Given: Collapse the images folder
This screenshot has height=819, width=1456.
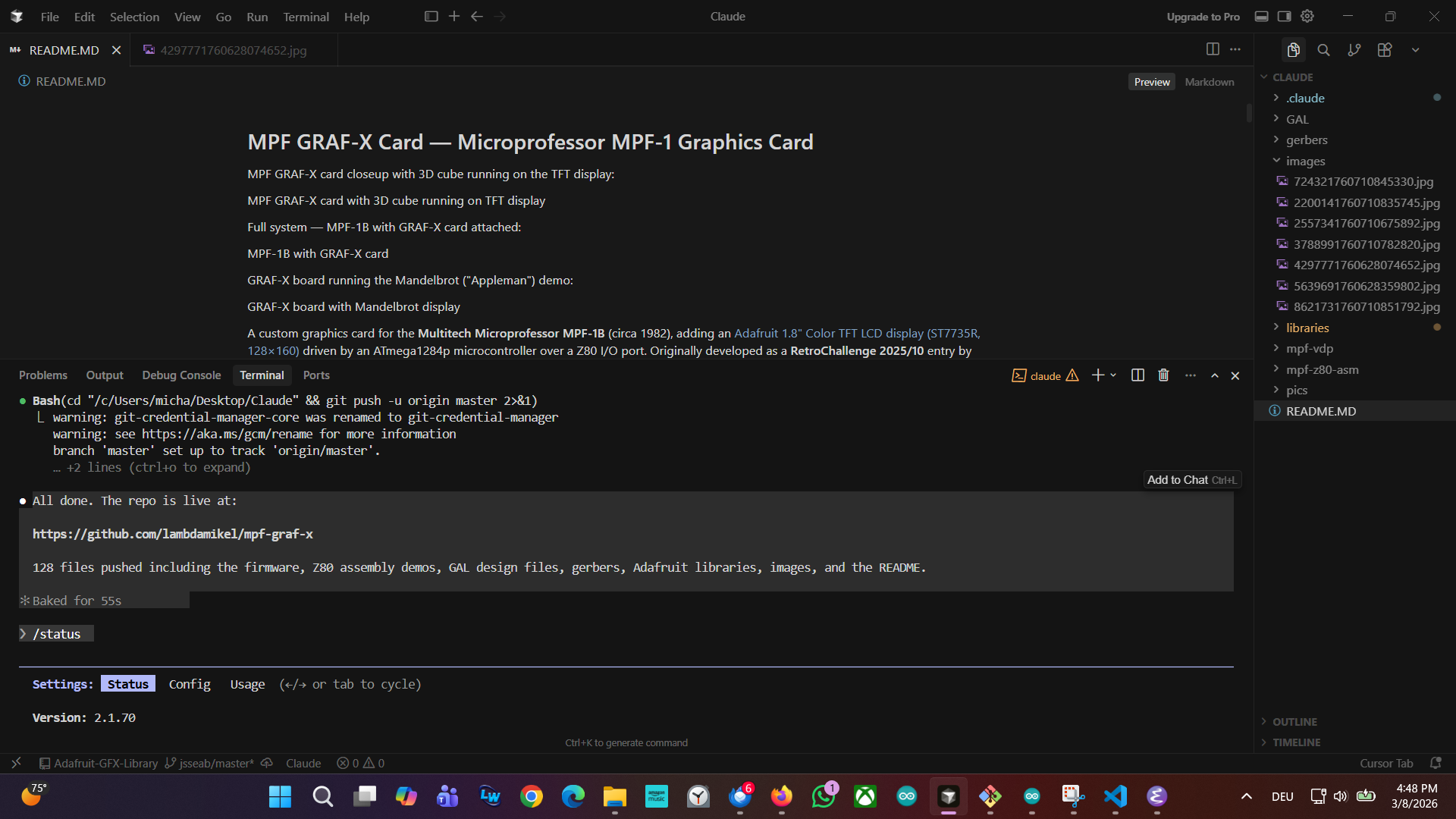Looking at the screenshot, I should (x=1305, y=161).
